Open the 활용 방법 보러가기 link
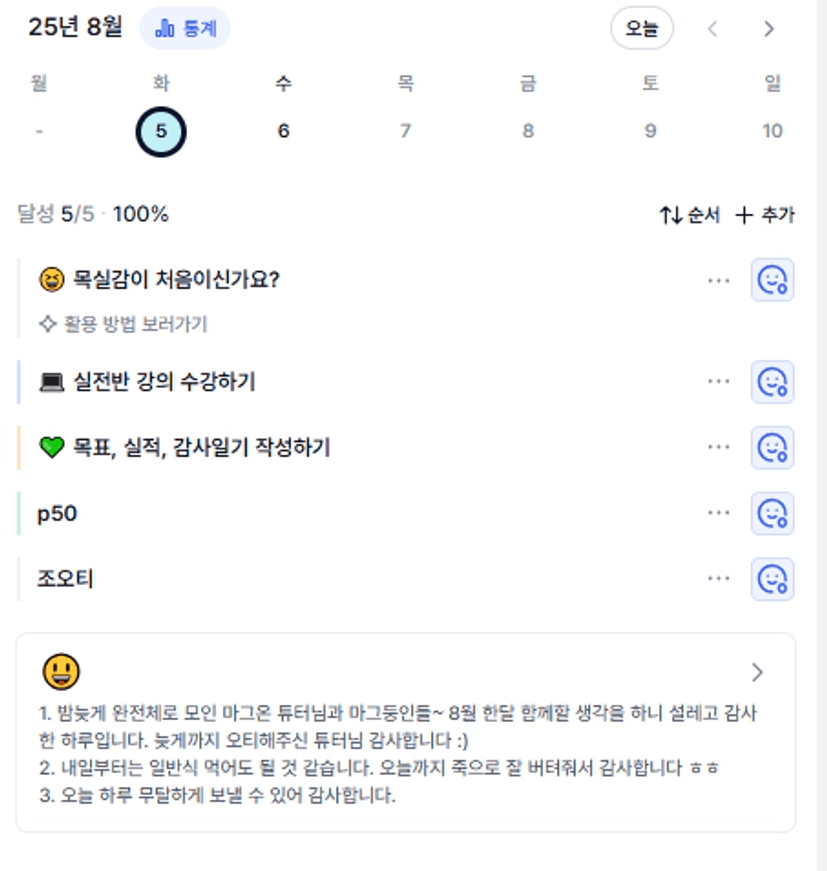 point(123,323)
